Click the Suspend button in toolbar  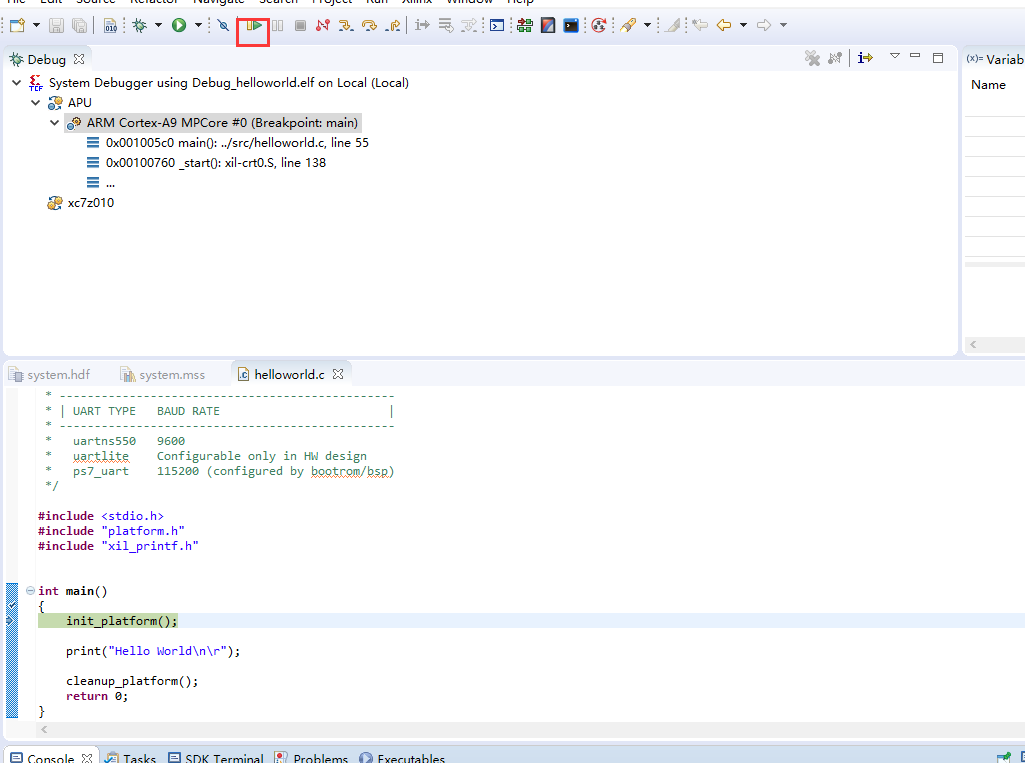coord(278,25)
